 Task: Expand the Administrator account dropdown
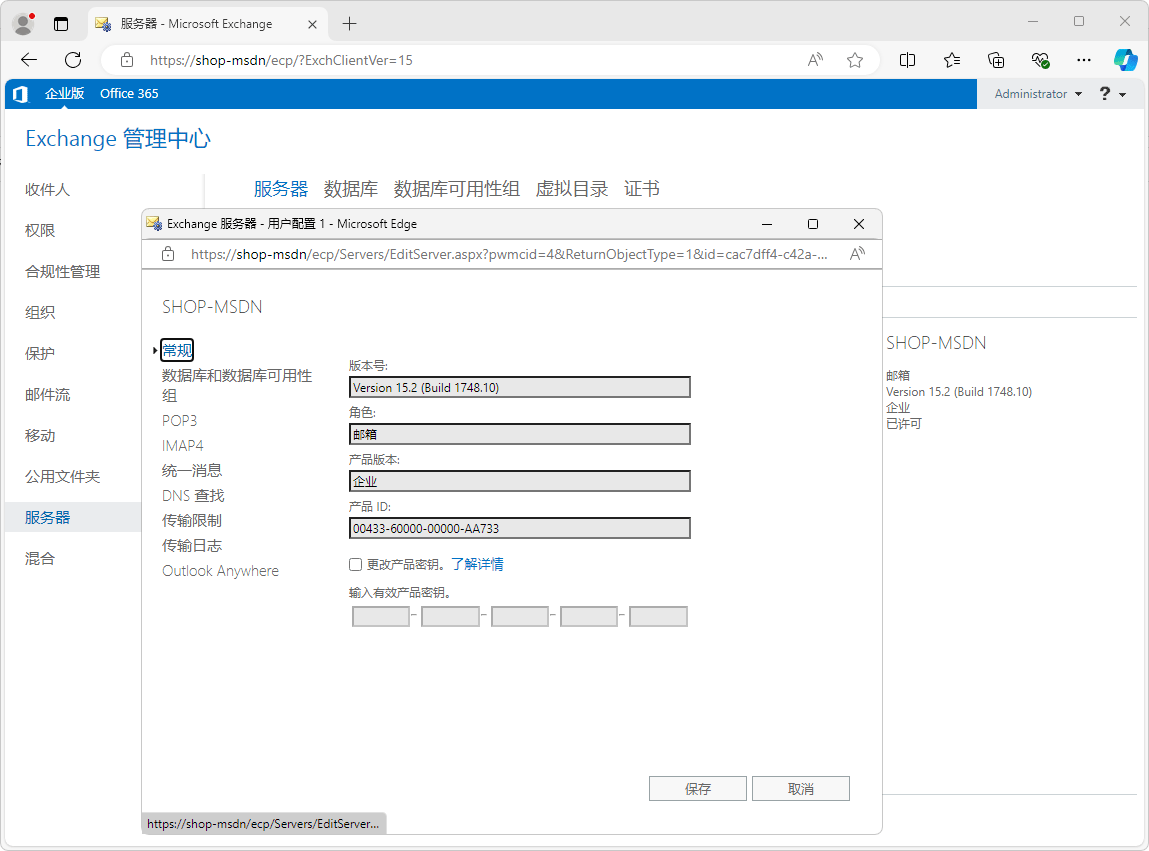1038,94
